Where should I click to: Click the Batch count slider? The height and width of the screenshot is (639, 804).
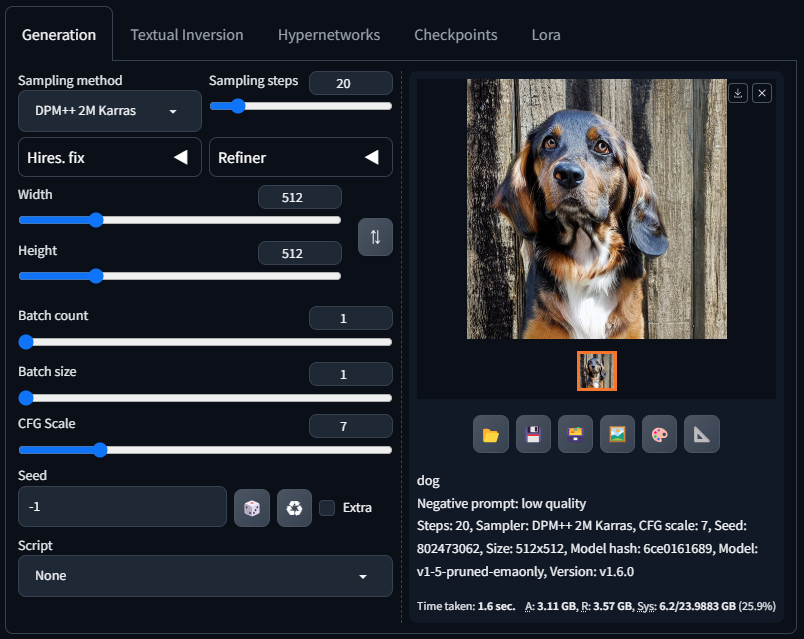pos(205,342)
